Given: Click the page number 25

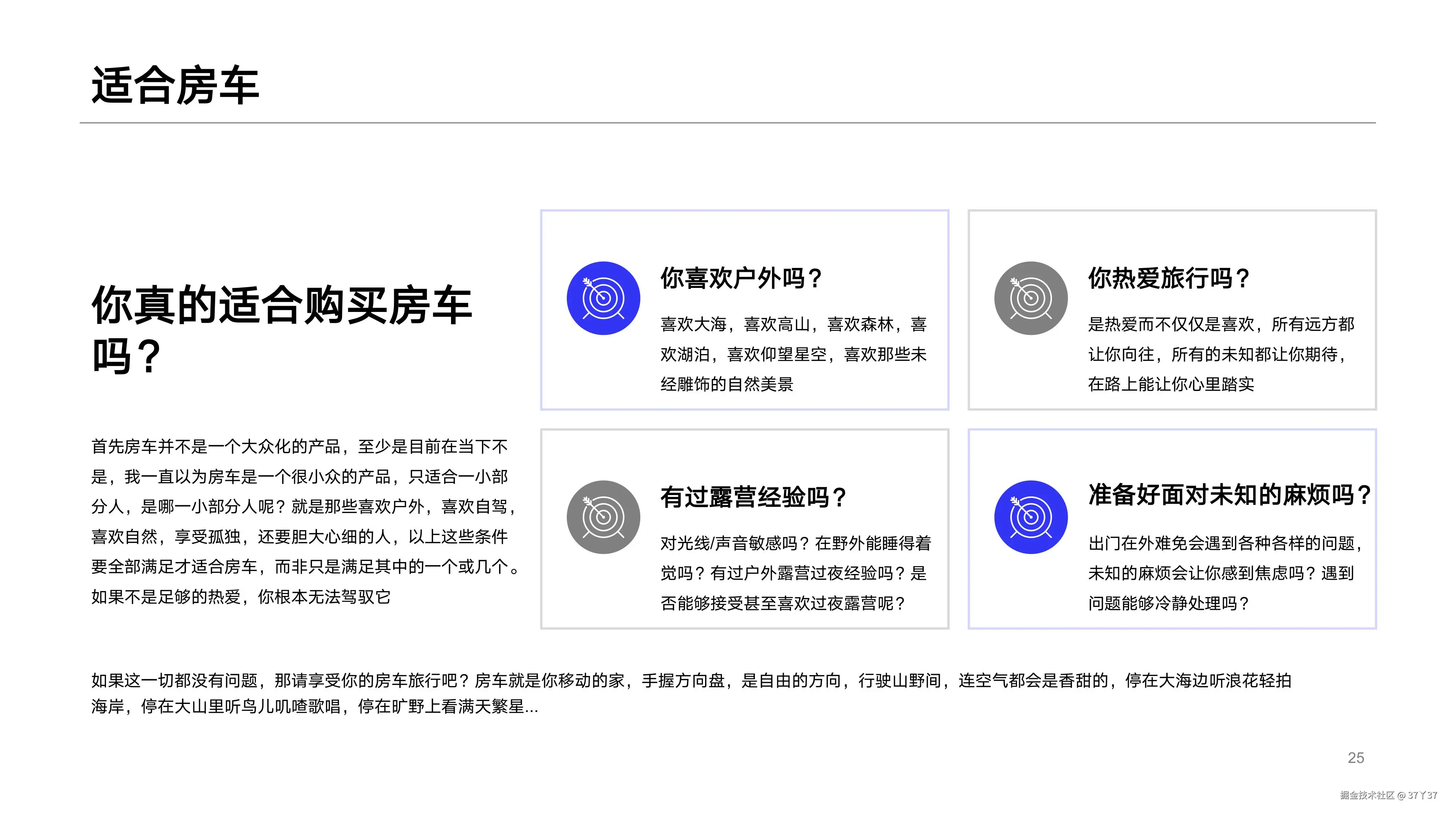Looking at the screenshot, I should (x=1356, y=757).
